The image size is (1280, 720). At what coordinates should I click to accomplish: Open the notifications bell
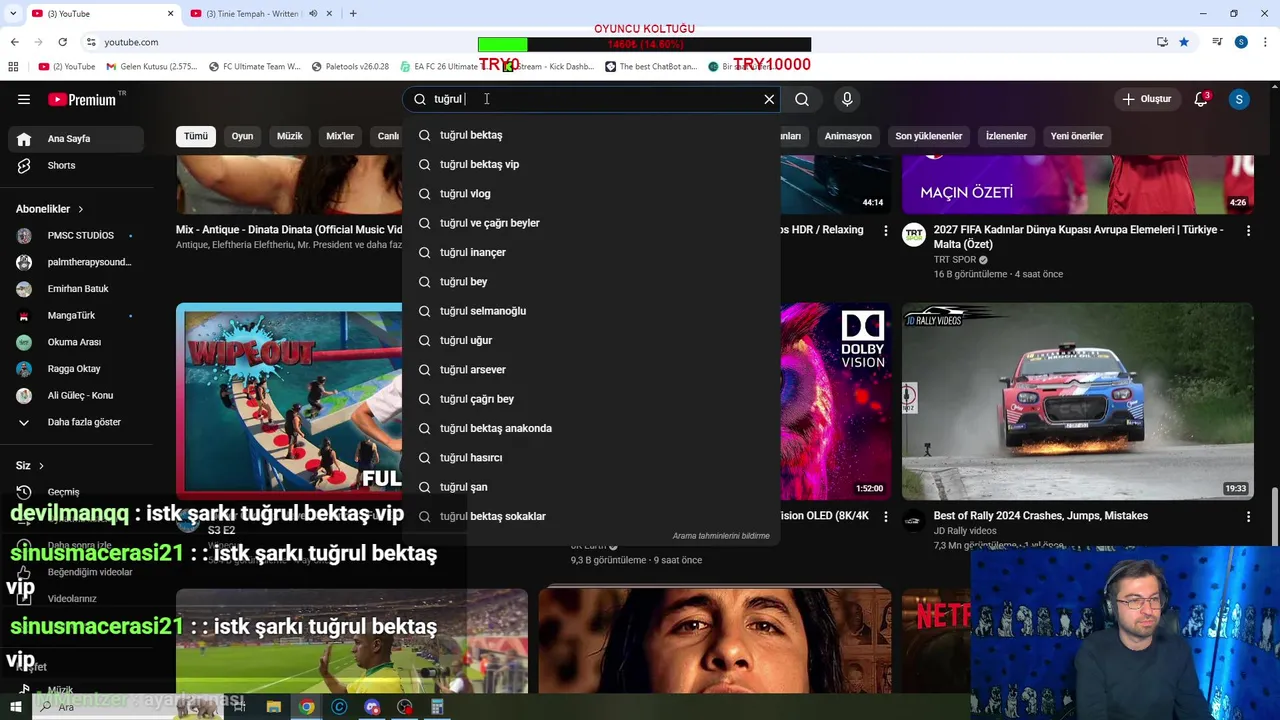tap(1201, 99)
